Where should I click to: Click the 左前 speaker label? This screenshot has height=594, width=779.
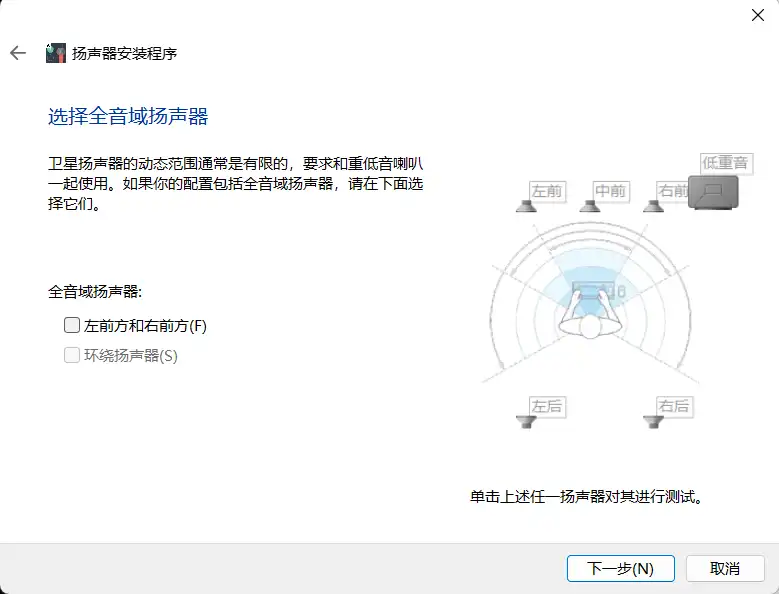pos(547,190)
